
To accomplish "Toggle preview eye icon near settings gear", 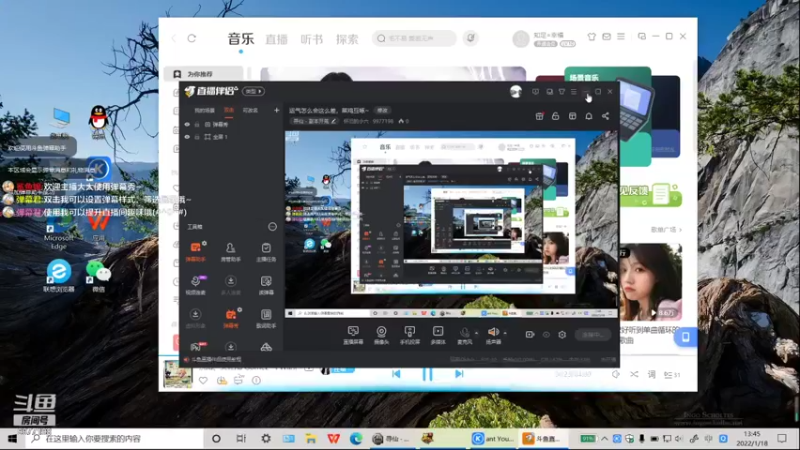I will coord(546,335).
